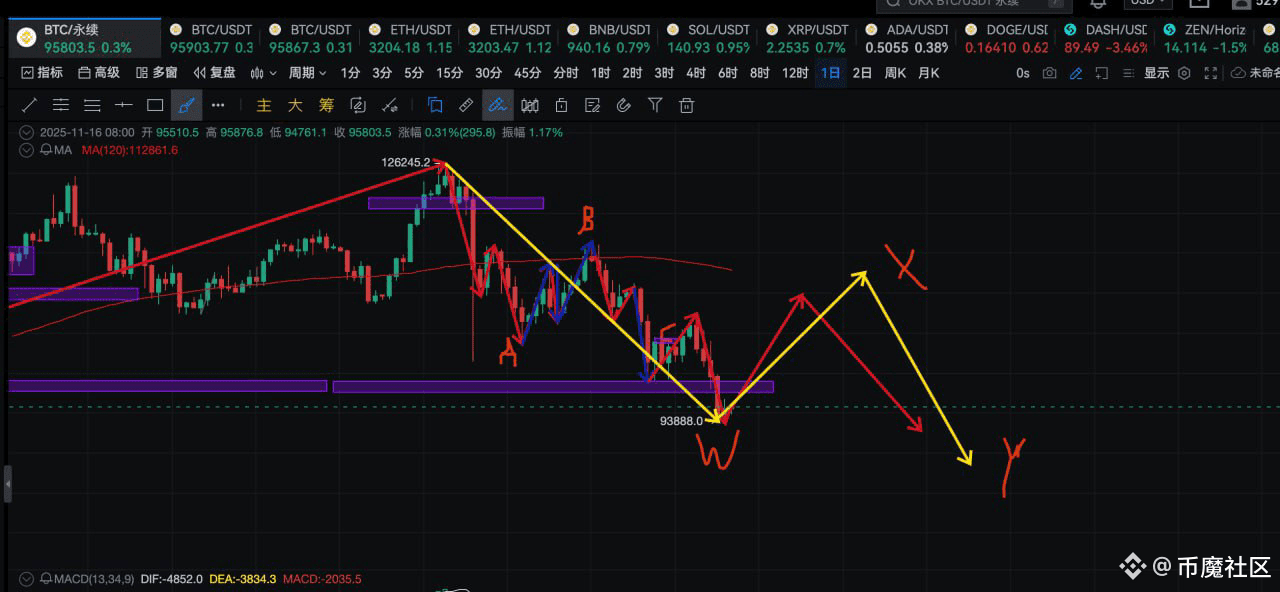This screenshot has height=592, width=1280.
Task: Select the parallel channel lines tool
Action: point(61,105)
